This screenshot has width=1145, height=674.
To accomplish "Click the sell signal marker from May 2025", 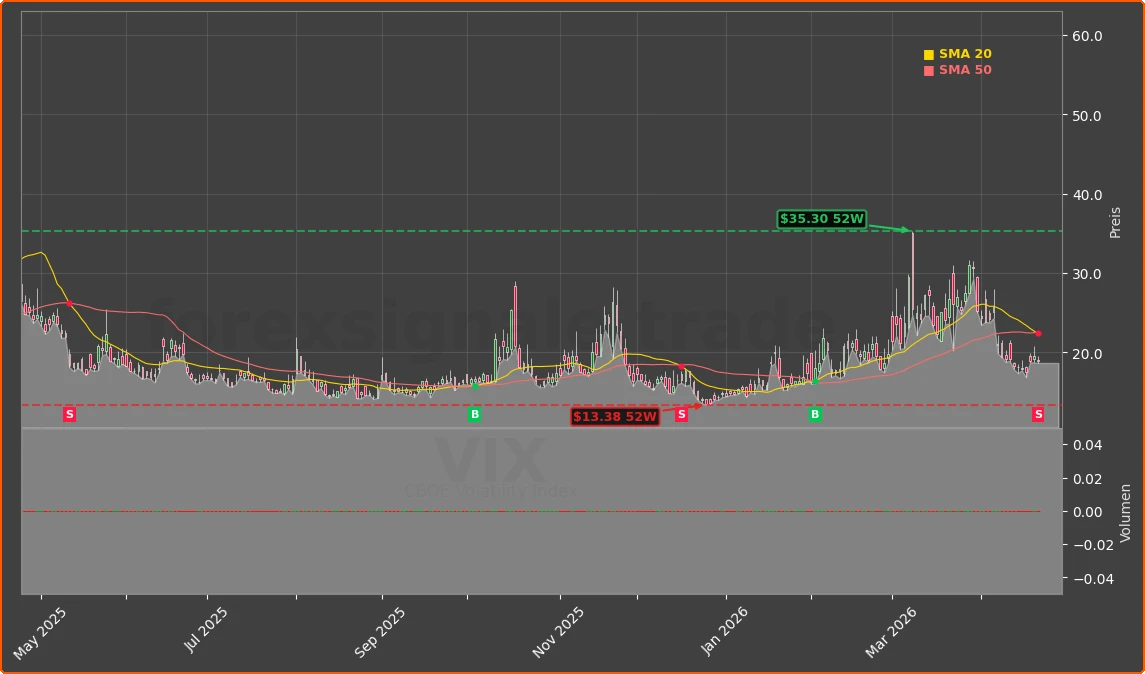I will (x=69, y=415).
